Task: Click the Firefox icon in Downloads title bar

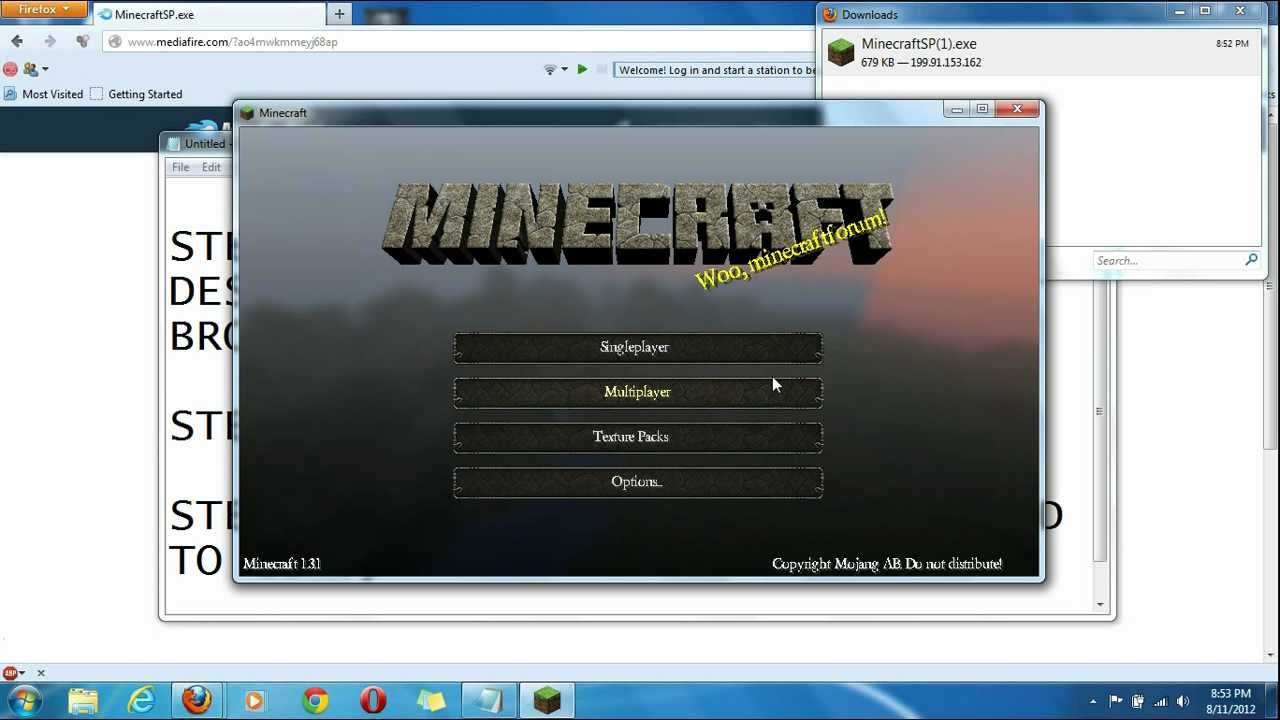Action: [x=829, y=14]
